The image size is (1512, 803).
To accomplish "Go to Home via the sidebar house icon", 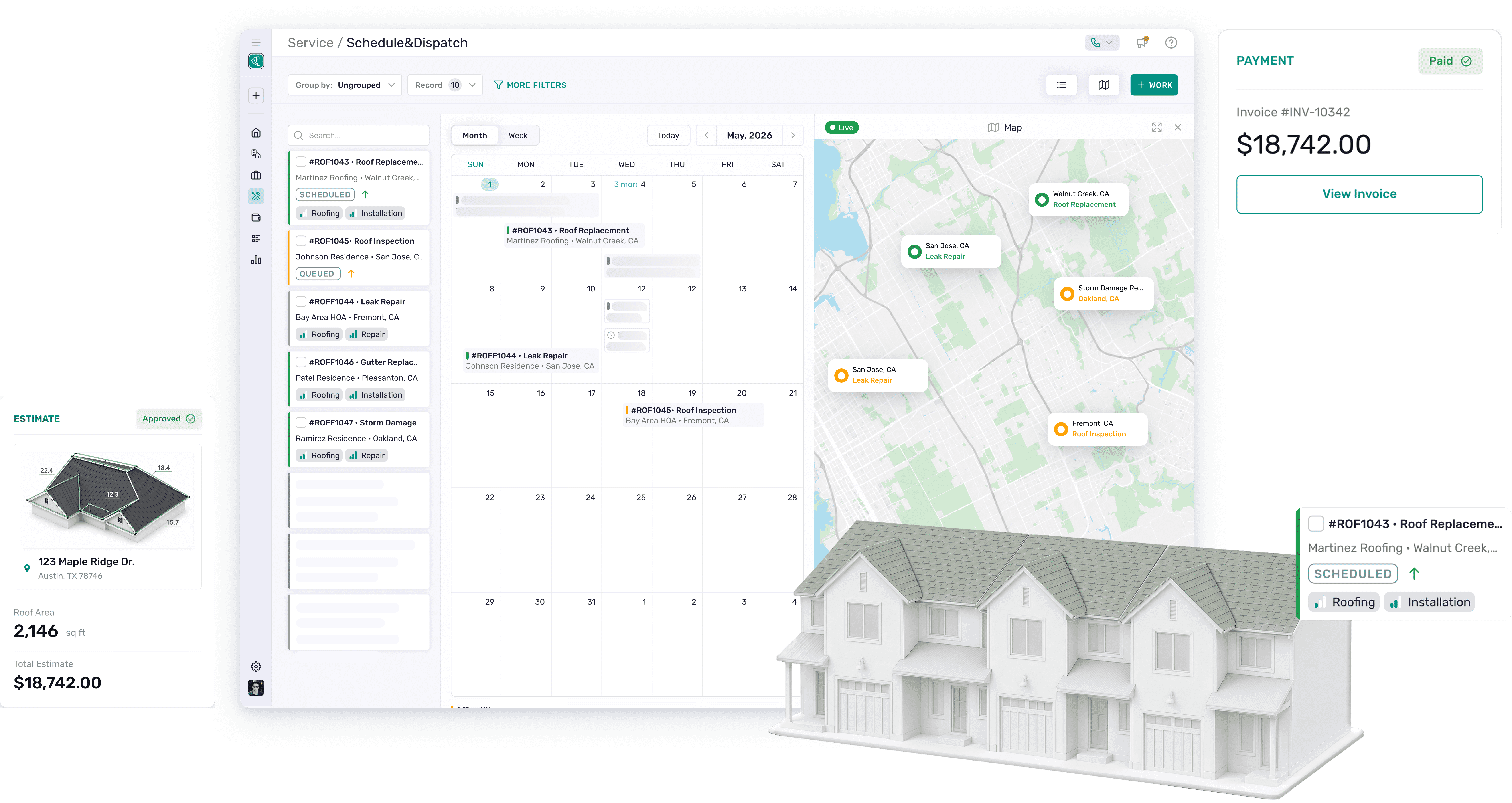I will [256, 133].
